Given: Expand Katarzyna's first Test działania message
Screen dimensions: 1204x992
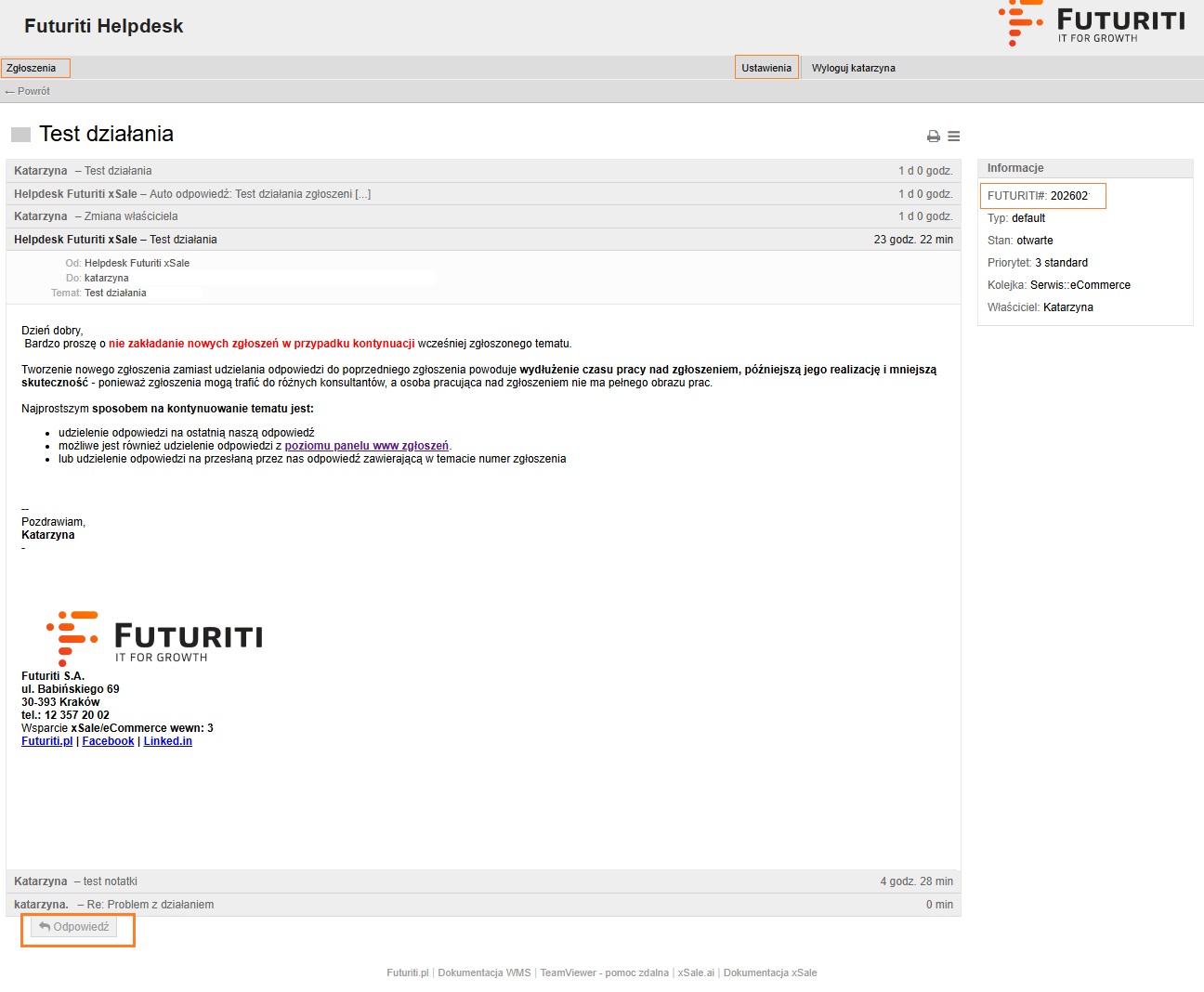Looking at the screenshot, I should tap(483, 171).
